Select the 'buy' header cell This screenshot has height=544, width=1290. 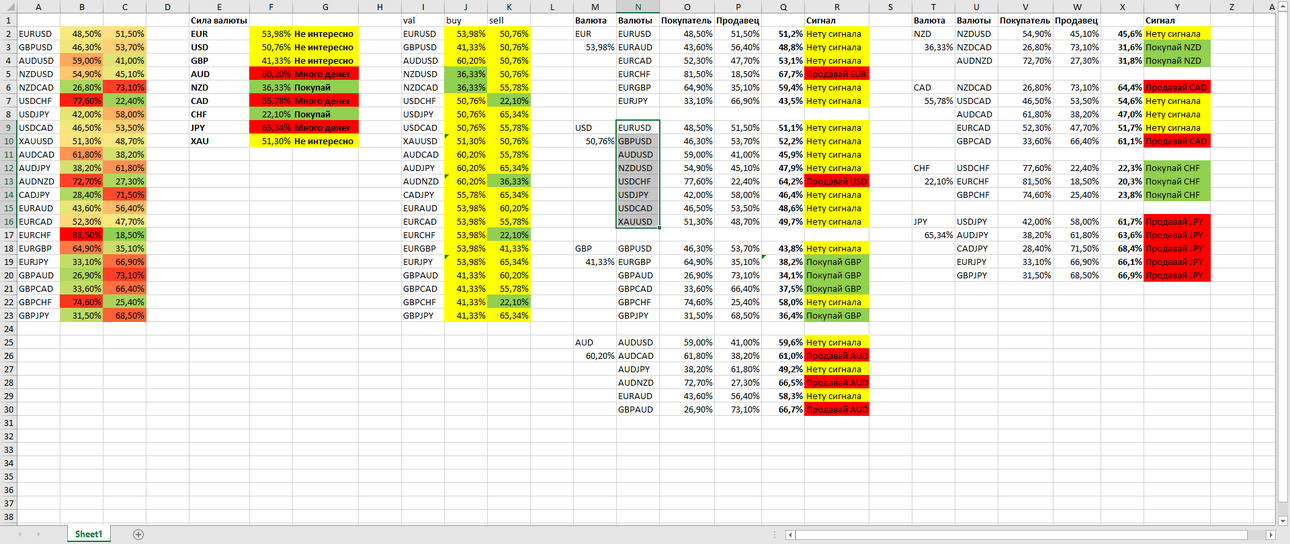(465, 20)
